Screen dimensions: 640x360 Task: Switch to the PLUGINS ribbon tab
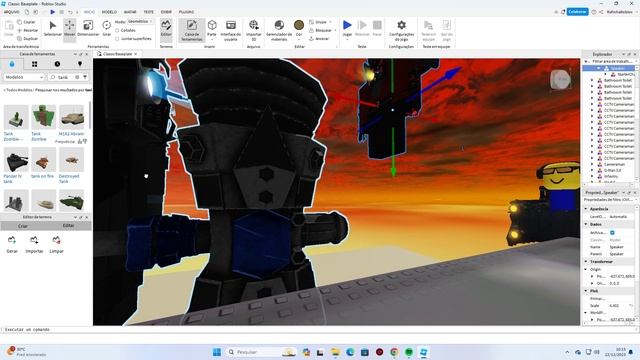point(186,12)
